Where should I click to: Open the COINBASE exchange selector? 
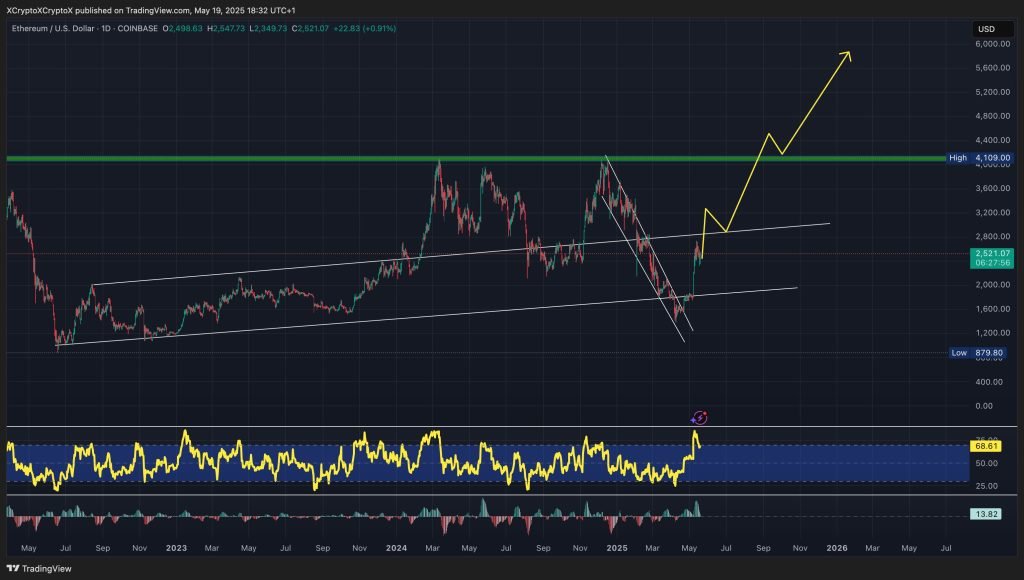click(136, 29)
